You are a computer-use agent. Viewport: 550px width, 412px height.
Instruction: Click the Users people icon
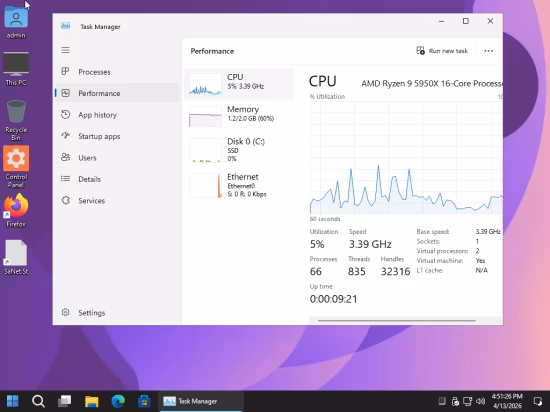pyautogui.click(x=65, y=157)
